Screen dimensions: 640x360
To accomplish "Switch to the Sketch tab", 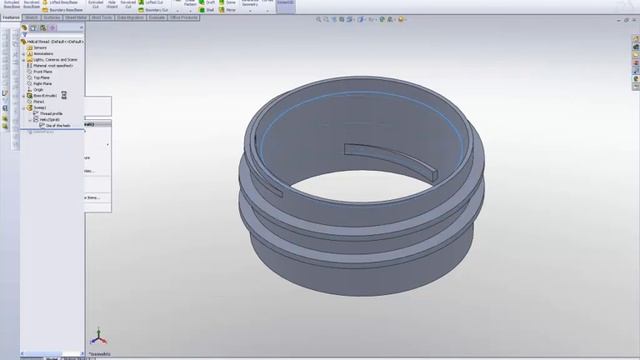I will tap(31, 18).
